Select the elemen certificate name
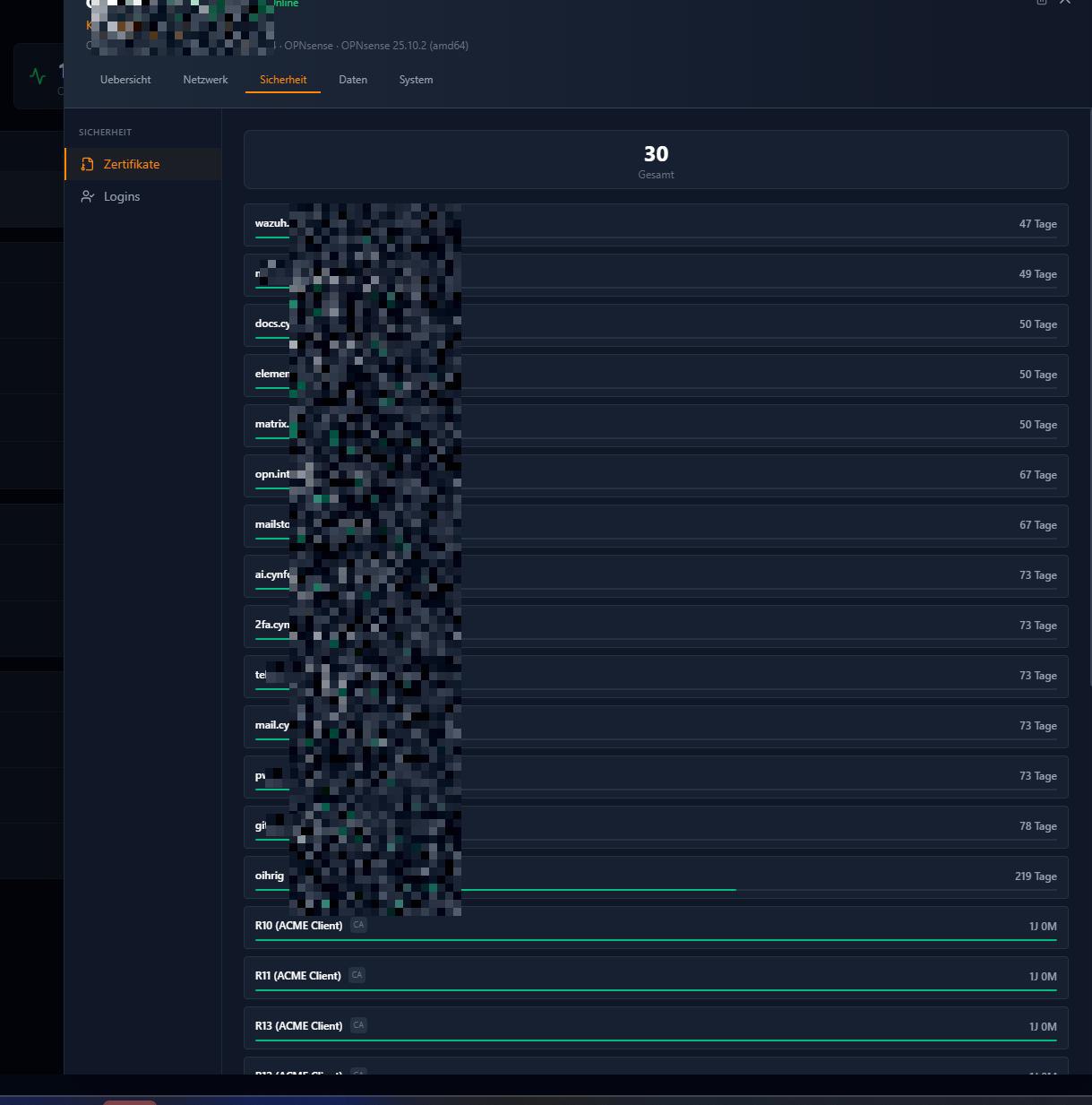 point(272,374)
